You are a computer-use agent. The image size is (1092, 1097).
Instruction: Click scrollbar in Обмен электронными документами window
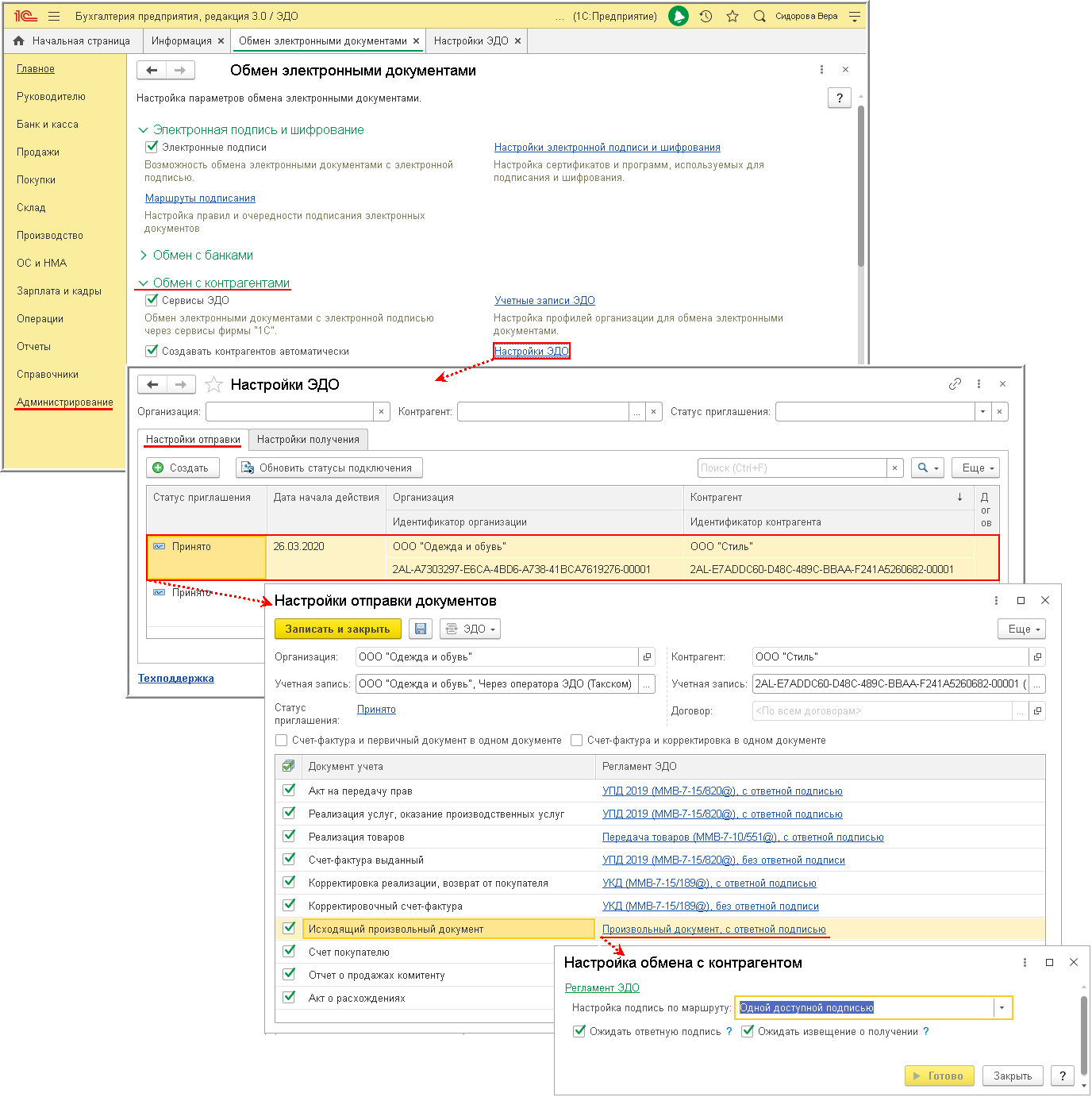pyautogui.click(x=861, y=187)
